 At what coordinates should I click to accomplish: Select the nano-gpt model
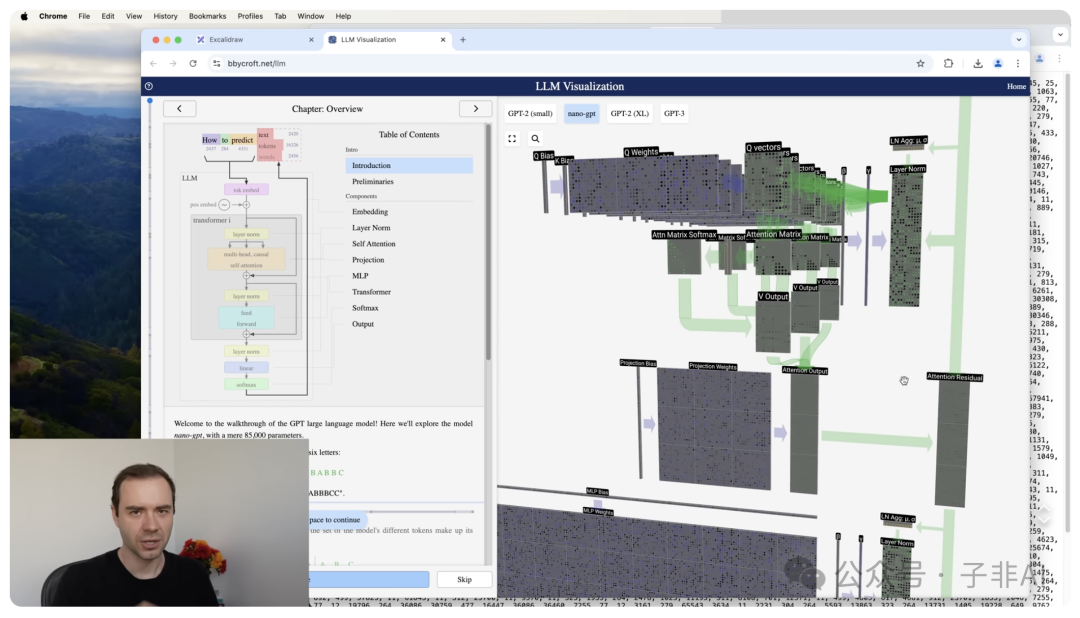point(581,114)
